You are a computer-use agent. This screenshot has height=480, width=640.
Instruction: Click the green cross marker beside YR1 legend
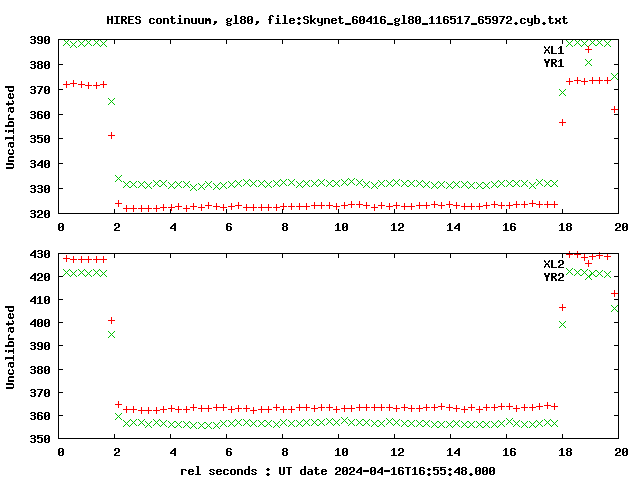(588, 62)
